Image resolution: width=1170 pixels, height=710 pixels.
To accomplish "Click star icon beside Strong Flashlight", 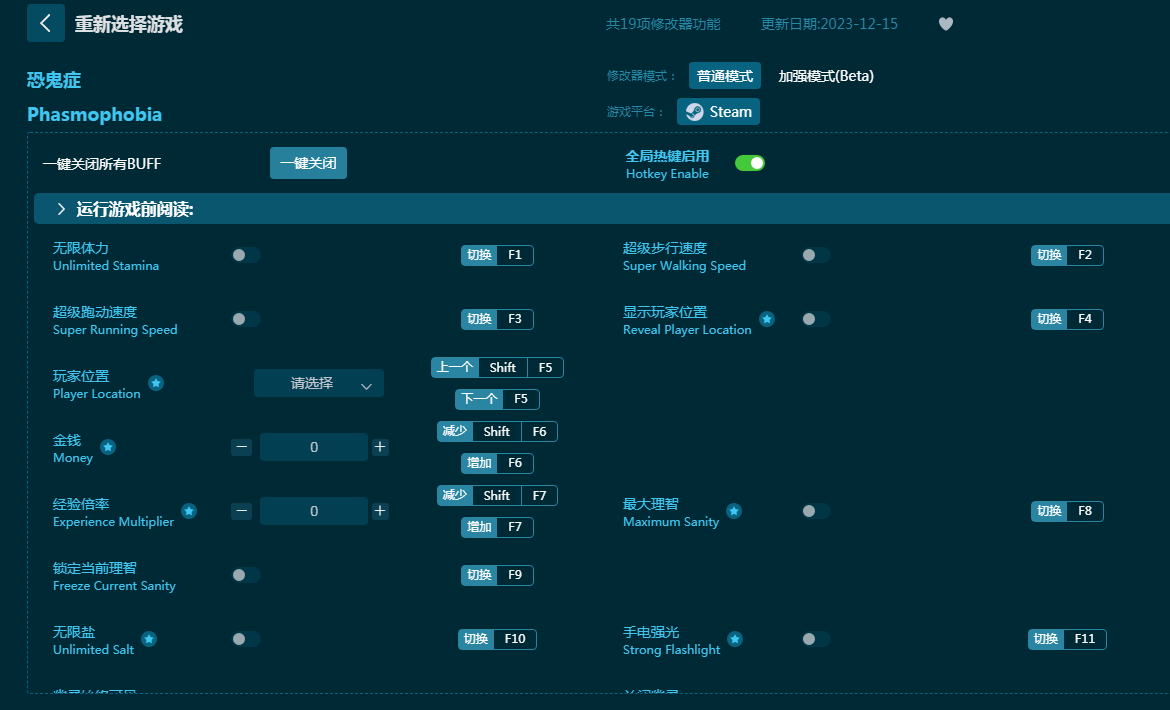I will [735, 639].
